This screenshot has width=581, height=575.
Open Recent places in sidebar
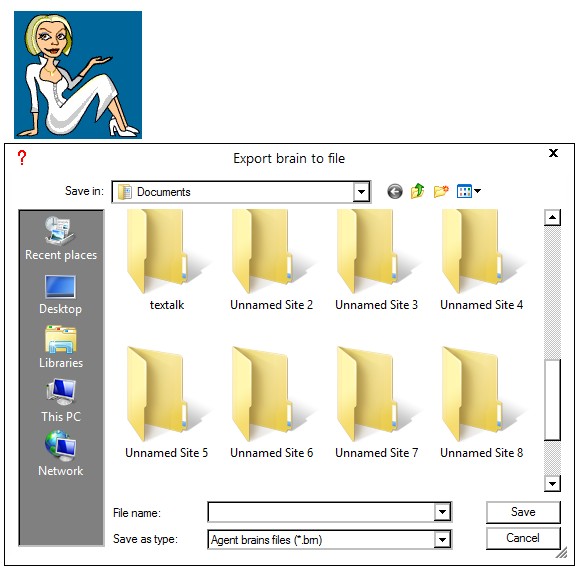click(61, 239)
